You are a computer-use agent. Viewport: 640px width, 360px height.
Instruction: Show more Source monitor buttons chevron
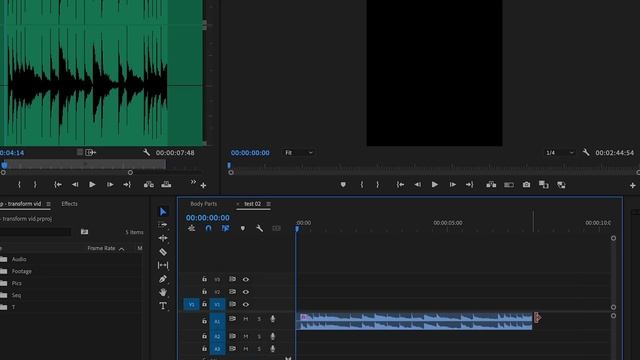coord(193,181)
